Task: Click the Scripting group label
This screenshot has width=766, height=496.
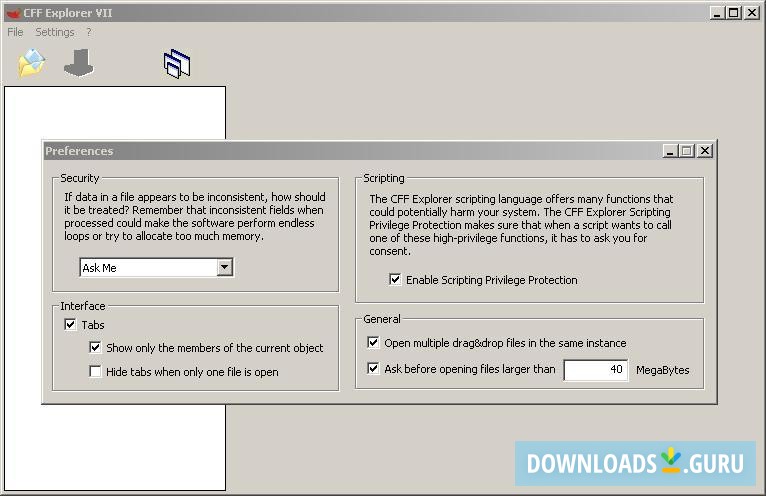Action: 384,178
